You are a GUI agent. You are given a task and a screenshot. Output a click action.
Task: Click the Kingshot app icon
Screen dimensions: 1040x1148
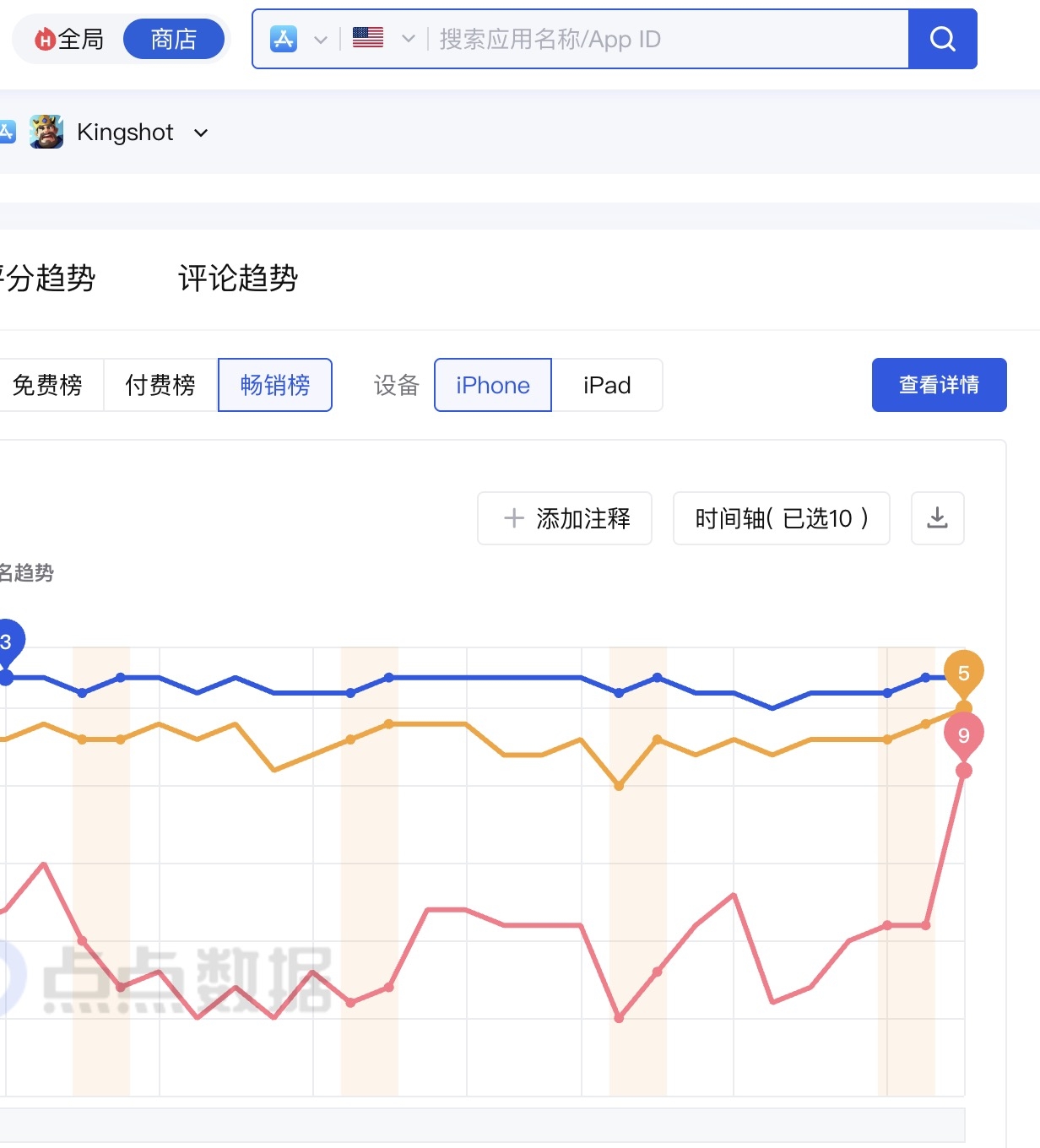coord(46,132)
